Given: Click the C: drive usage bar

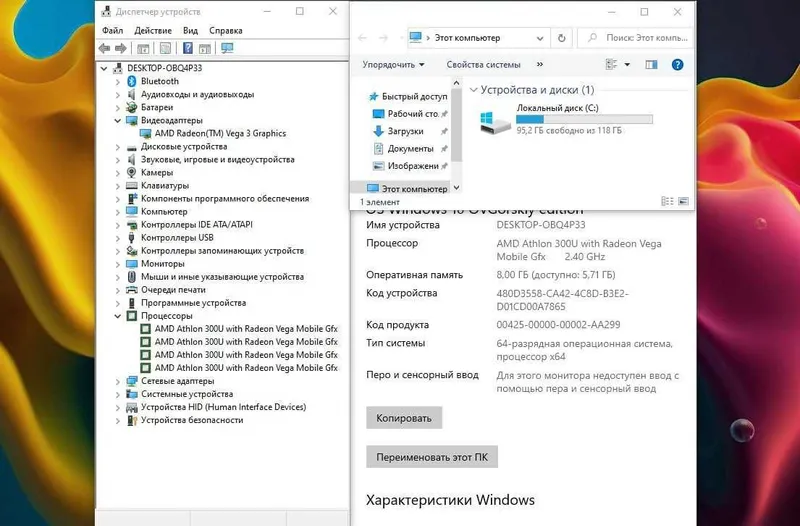Looking at the screenshot, I should (x=584, y=119).
